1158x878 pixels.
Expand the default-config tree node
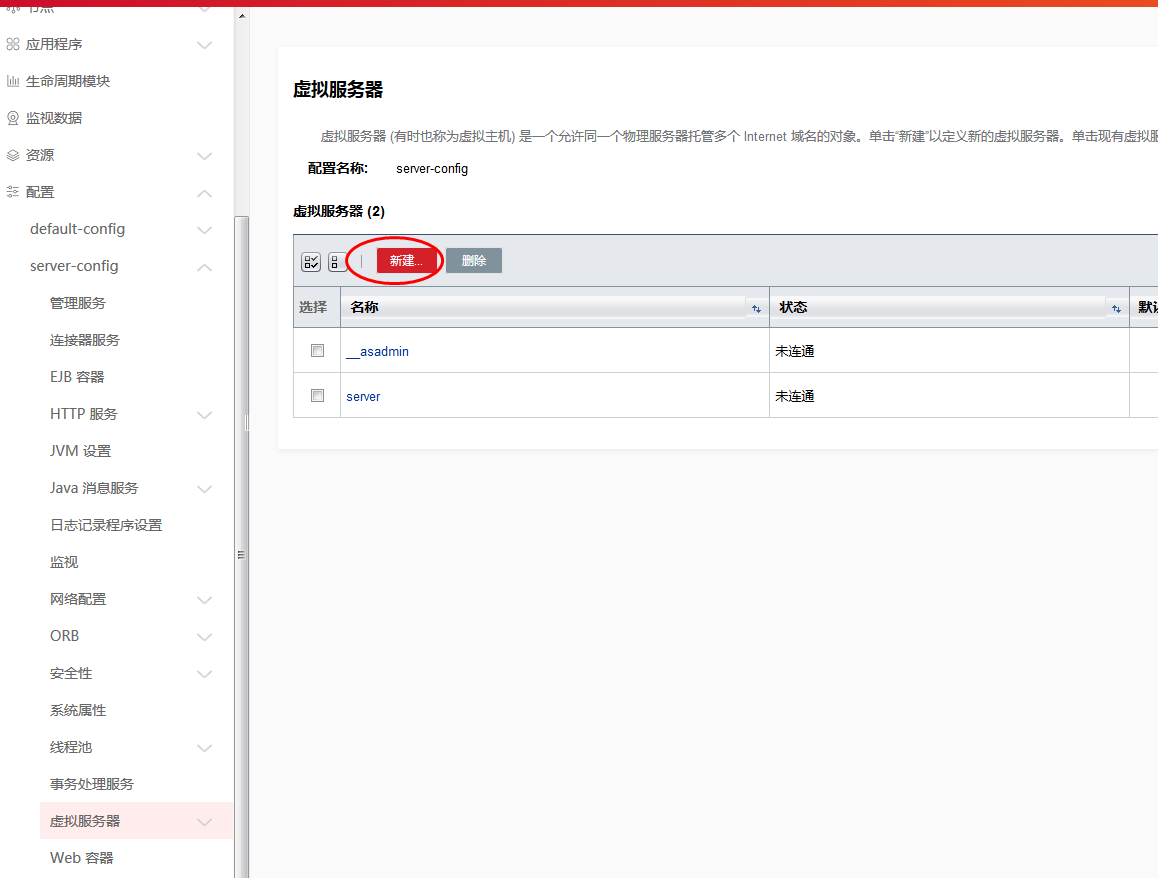pos(204,230)
